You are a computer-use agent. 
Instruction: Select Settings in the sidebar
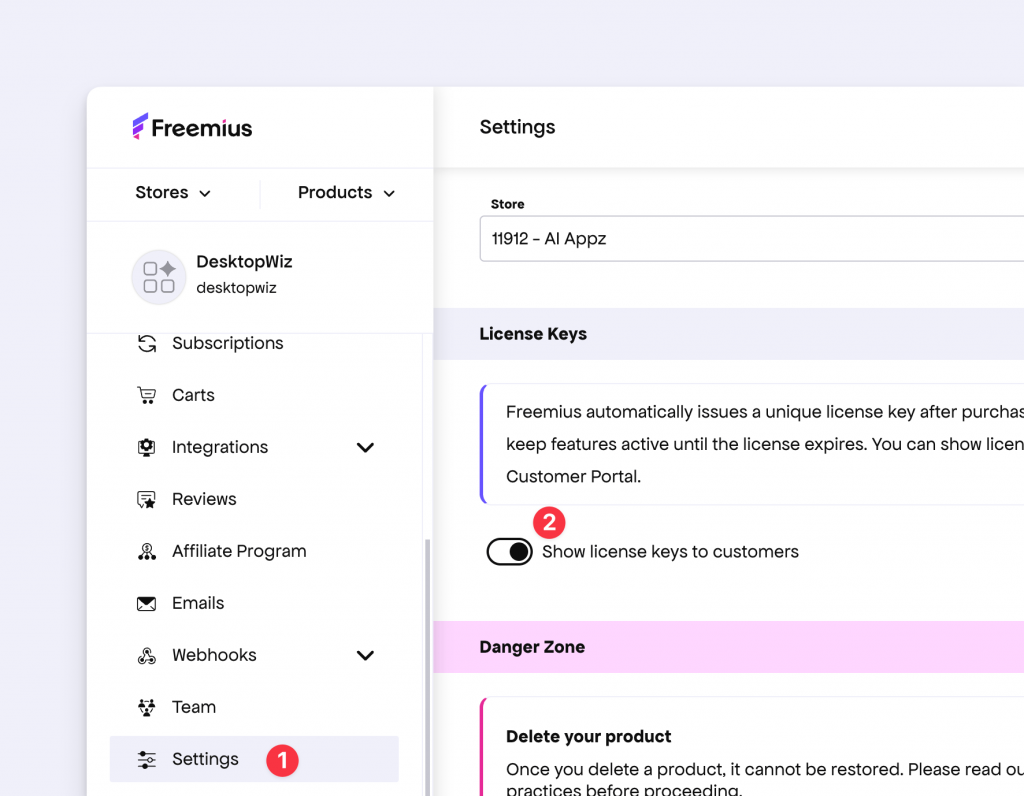click(254, 759)
